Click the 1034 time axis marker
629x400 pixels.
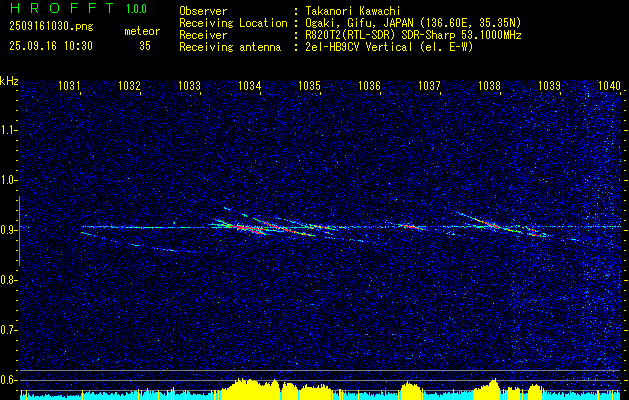click(x=250, y=85)
